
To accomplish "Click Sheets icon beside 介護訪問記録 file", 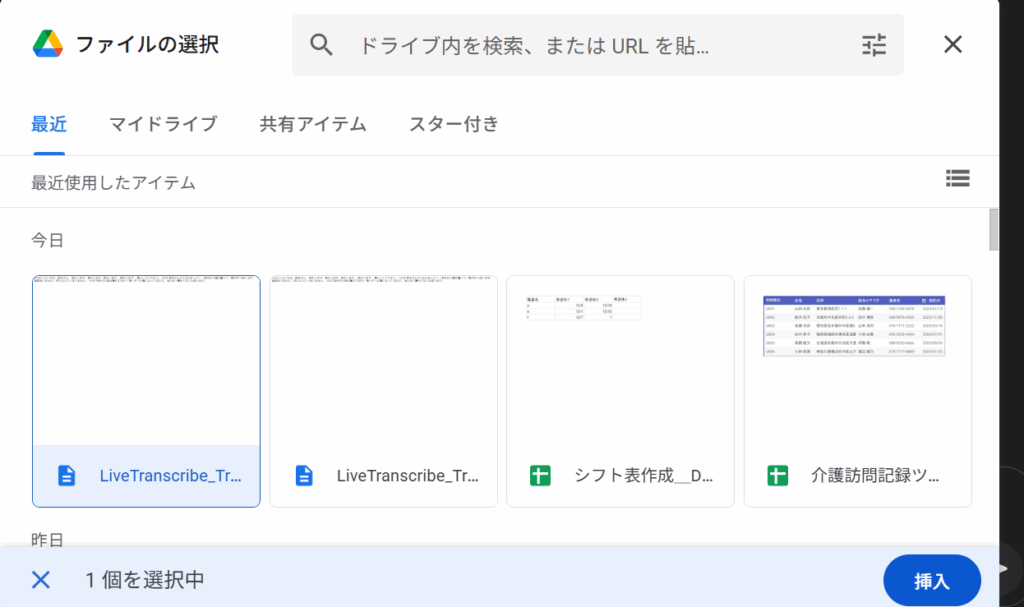I will pyautogui.click(x=778, y=476).
